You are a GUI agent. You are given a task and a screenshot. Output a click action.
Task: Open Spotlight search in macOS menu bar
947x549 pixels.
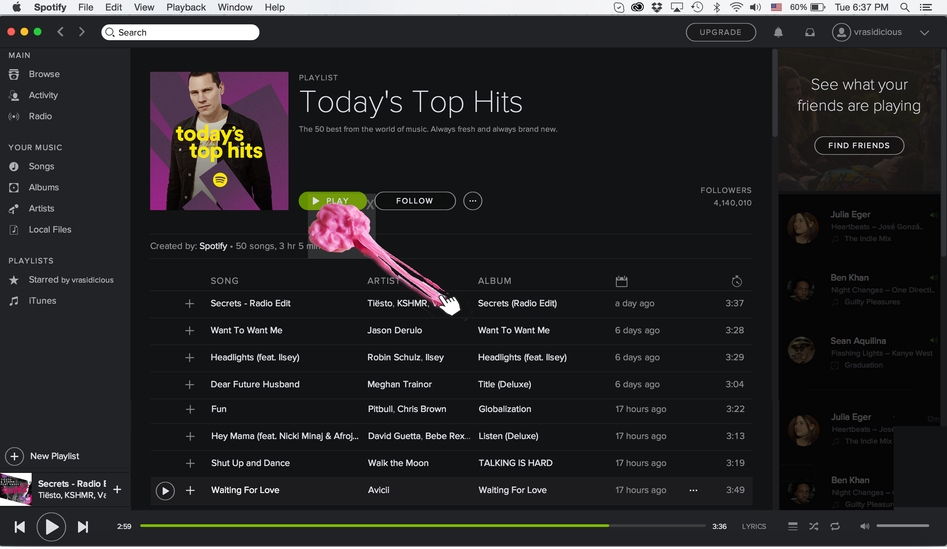pos(904,7)
